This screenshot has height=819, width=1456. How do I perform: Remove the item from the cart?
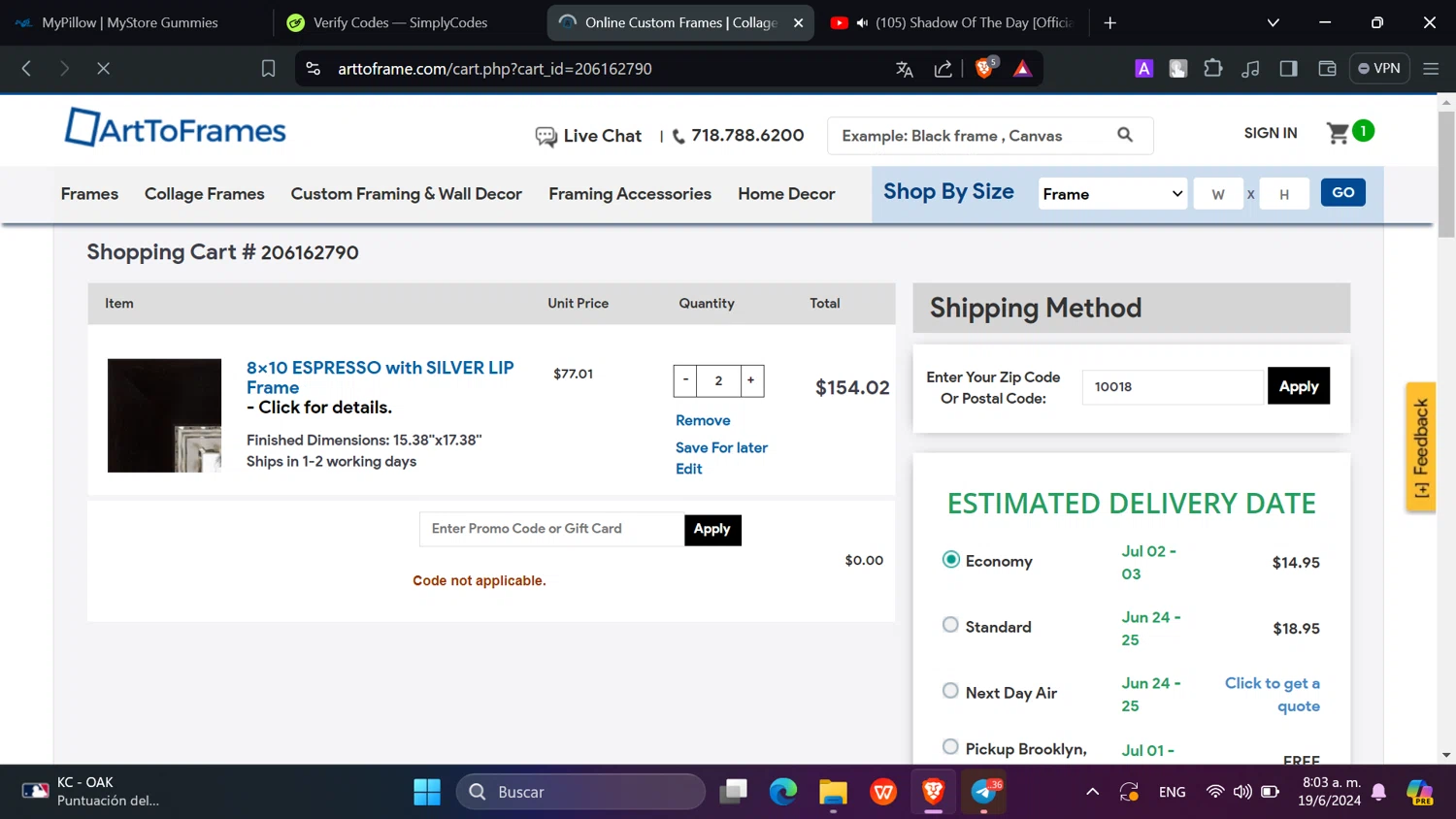(x=703, y=420)
